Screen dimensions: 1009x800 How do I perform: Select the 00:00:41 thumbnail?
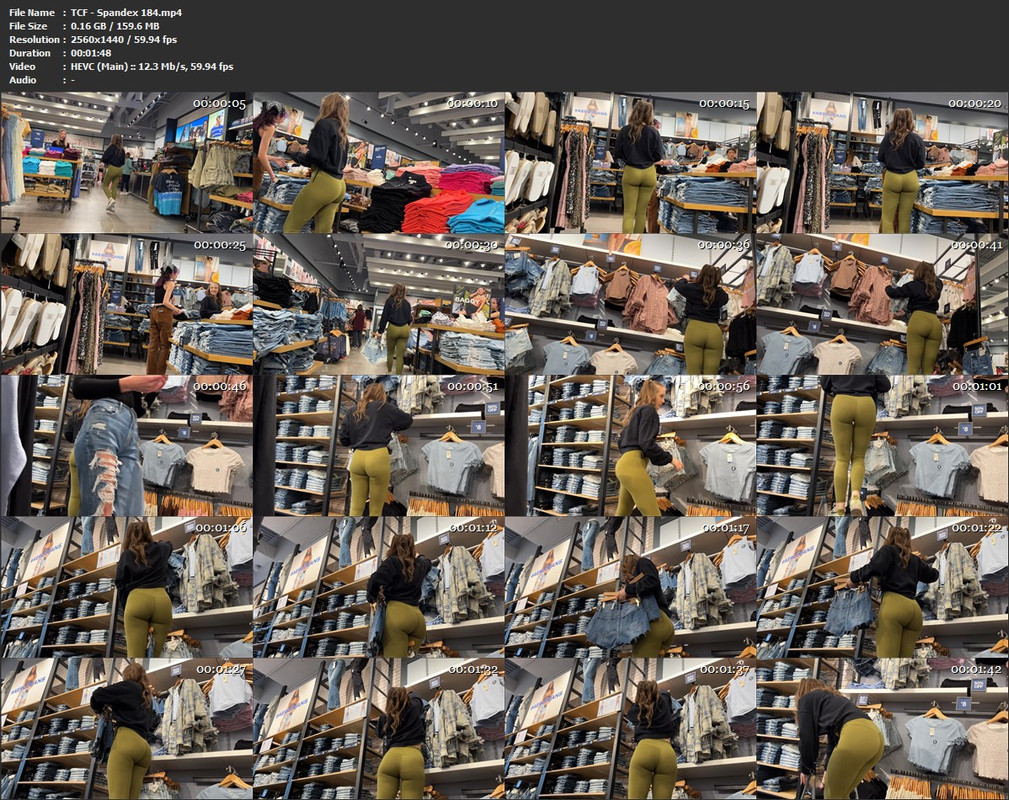[882, 304]
